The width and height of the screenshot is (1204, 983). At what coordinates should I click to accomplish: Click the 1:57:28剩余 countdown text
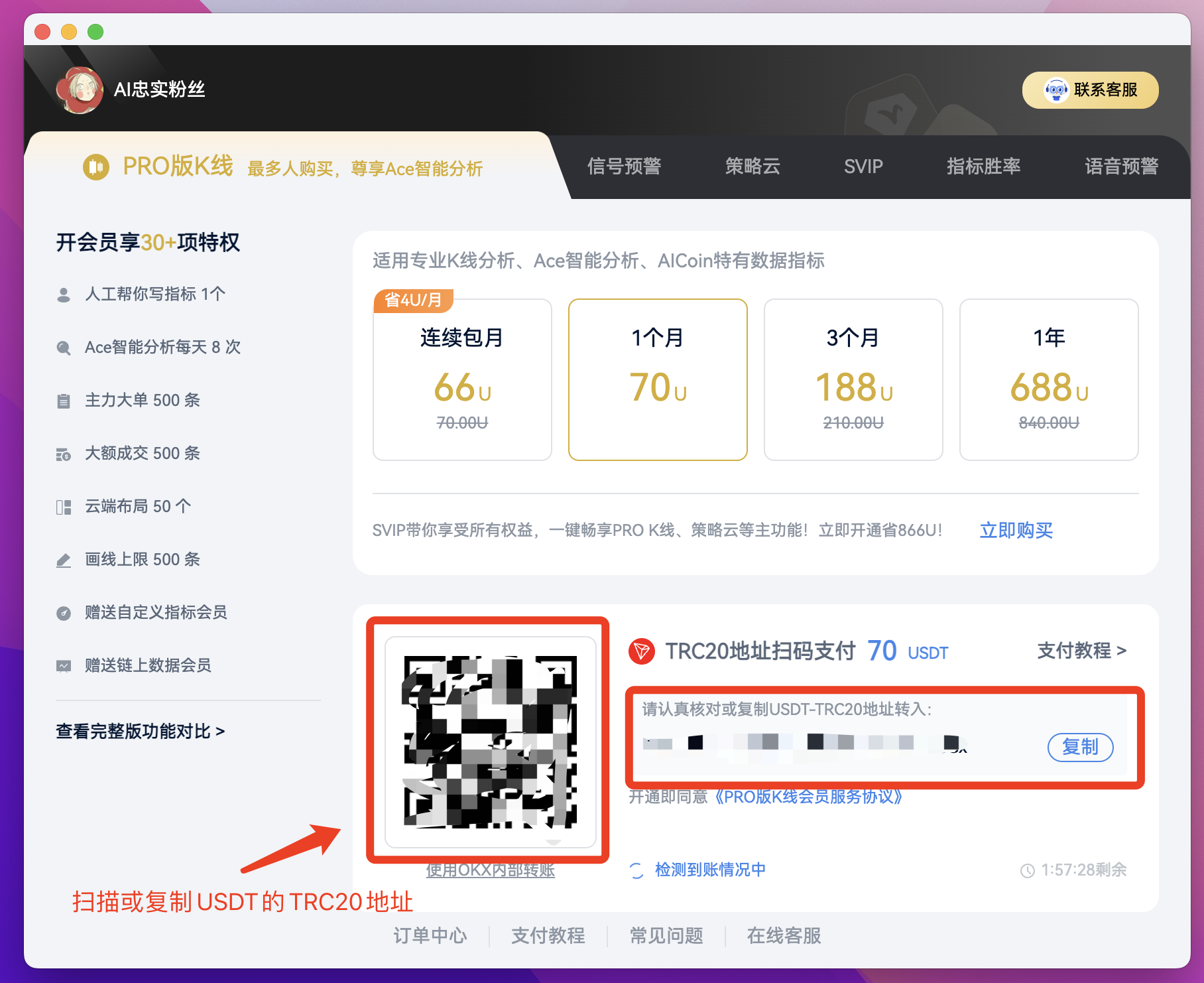pos(1084,870)
